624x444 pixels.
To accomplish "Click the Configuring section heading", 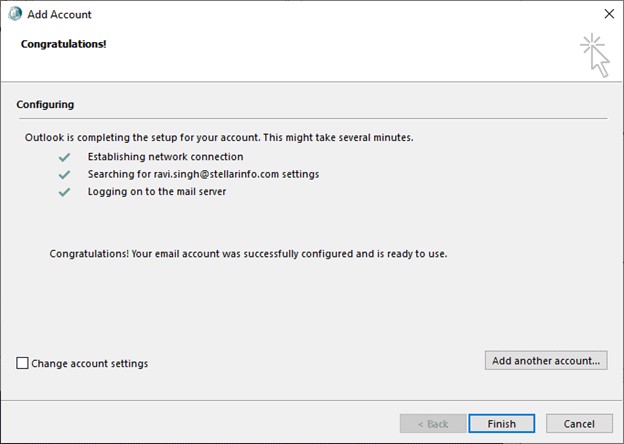I will pyautogui.click(x=45, y=105).
